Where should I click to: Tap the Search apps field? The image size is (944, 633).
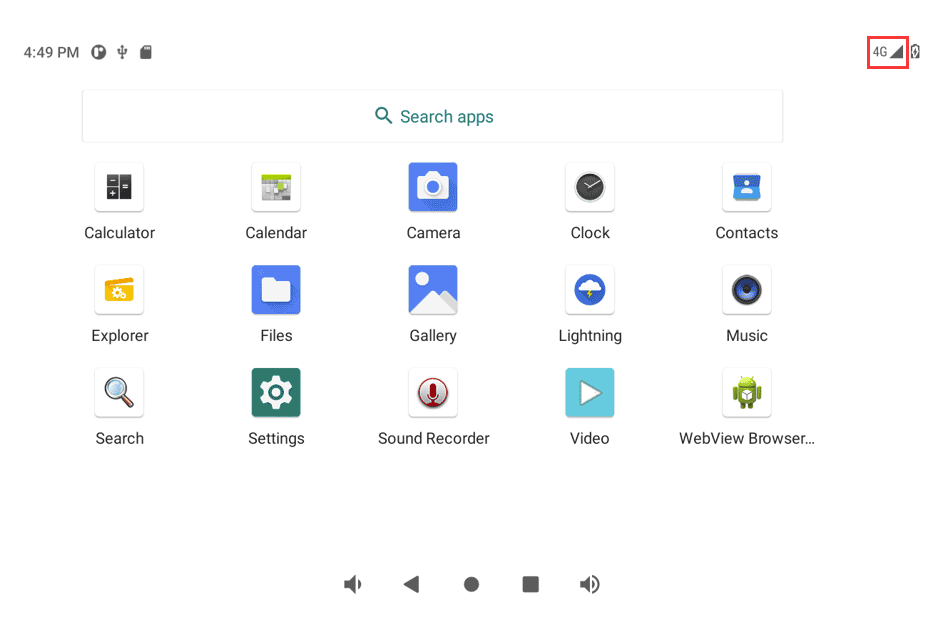(433, 116)
